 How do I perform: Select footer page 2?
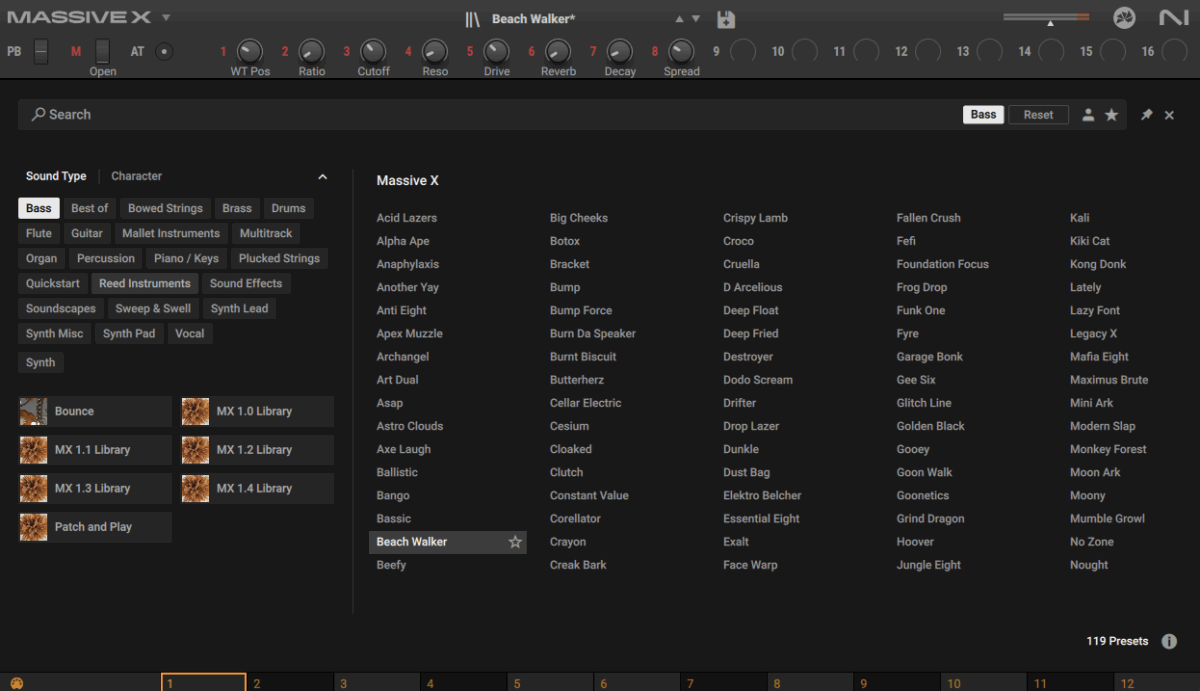click(x=290, y=683)
